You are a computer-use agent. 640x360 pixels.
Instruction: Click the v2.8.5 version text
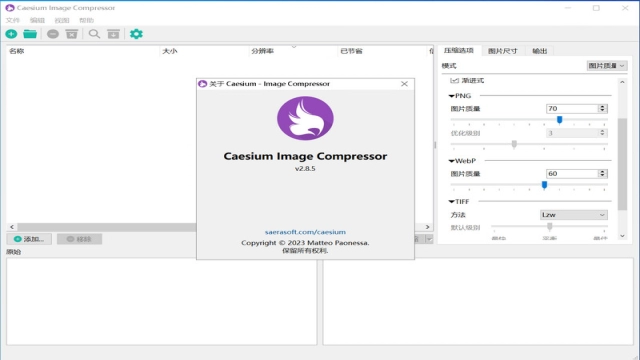click(x=305, y=169)
